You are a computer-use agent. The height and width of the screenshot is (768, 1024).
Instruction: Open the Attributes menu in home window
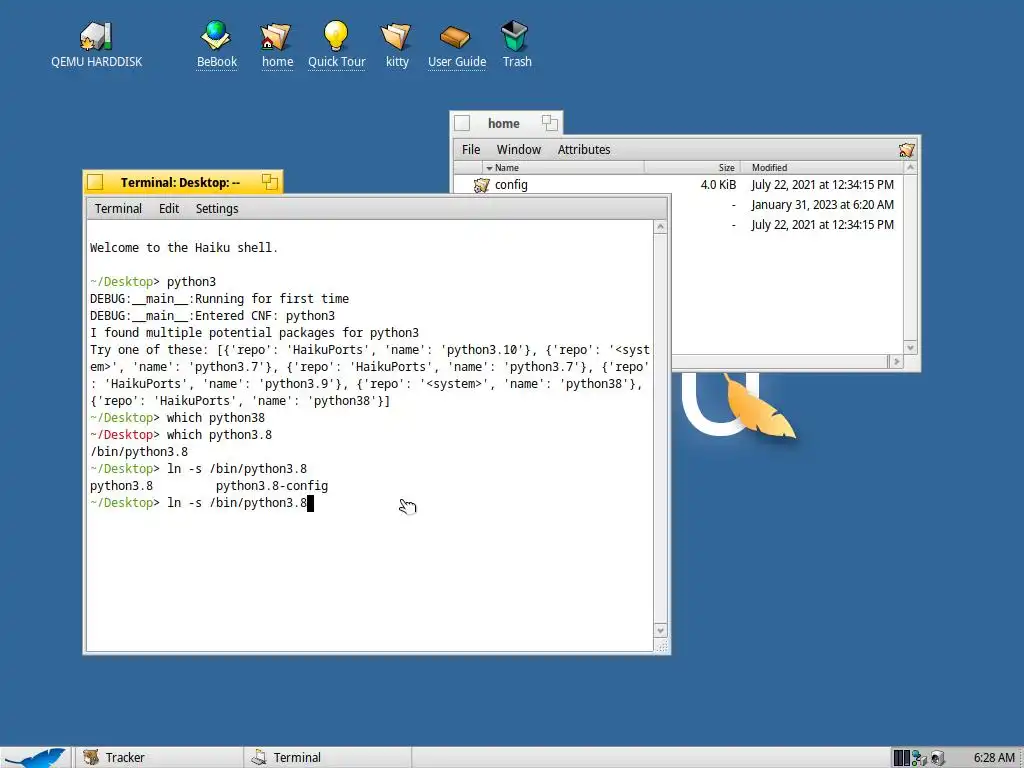(584, 150)
